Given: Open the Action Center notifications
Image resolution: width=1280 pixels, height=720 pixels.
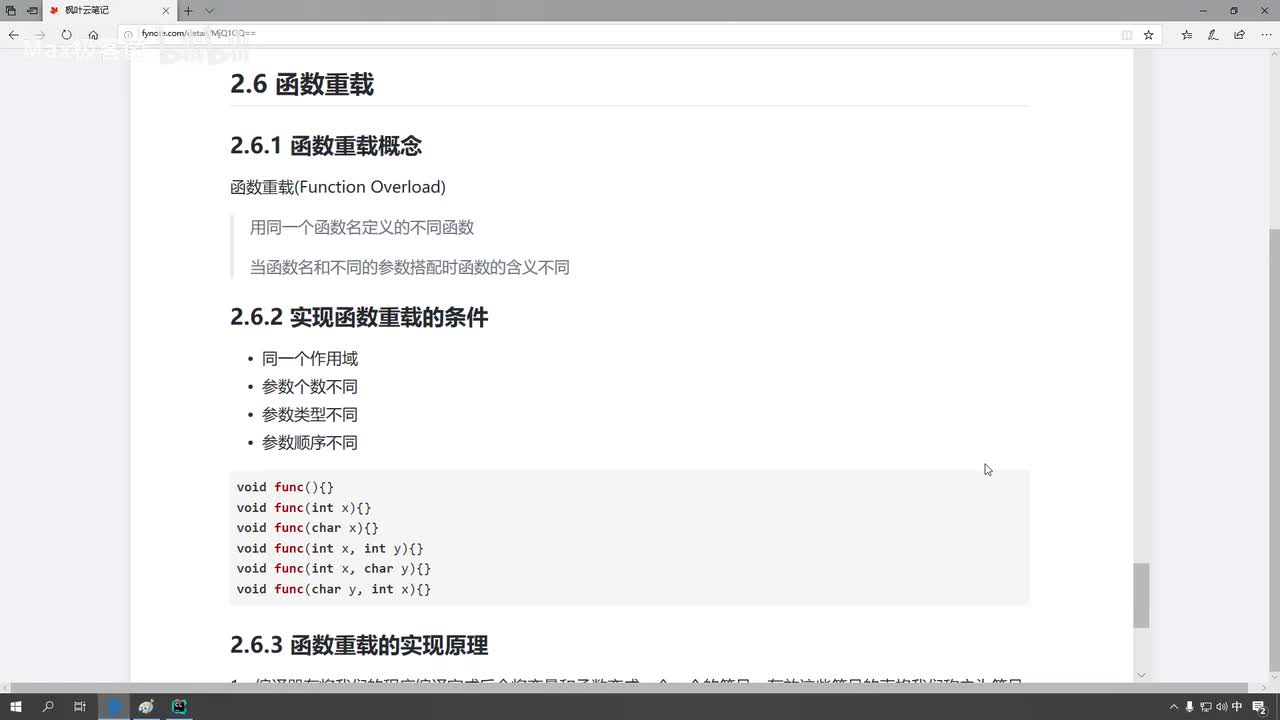Looking at the screenshot, I should tap(1260, 706).
